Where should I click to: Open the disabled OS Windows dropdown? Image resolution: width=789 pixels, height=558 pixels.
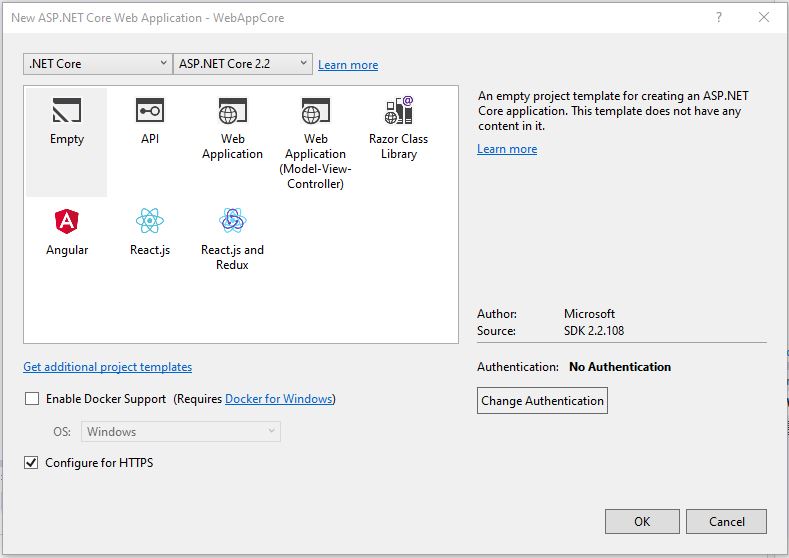coord(181,432)
